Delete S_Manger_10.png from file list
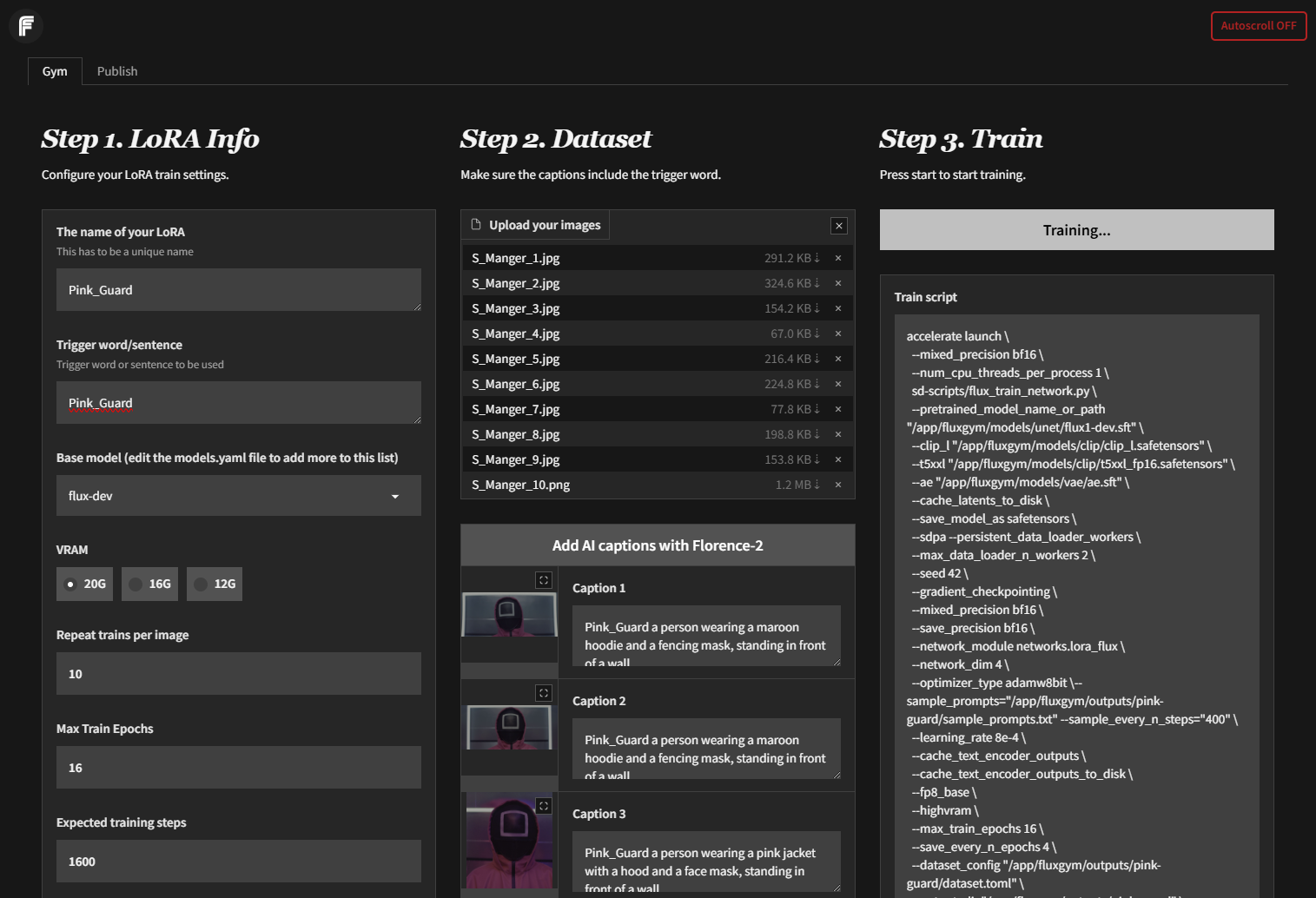The image size is (1316, 898). click(x=838, y=485)
